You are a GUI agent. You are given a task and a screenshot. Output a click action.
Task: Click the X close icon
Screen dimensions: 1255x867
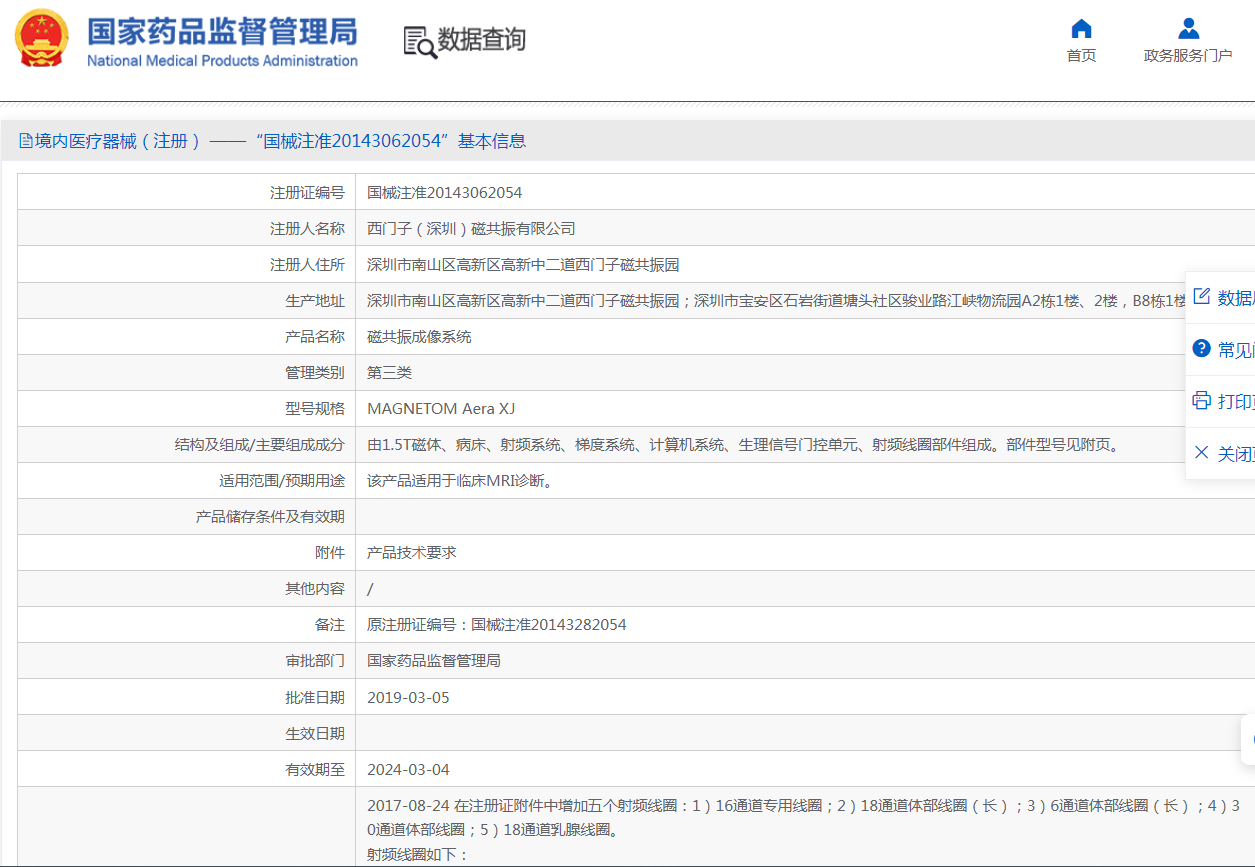1202,452
